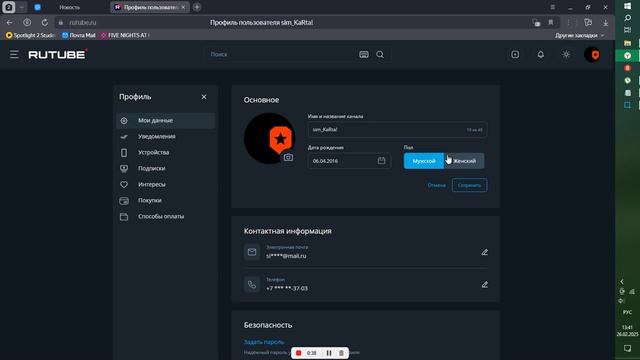Delete the recording with trash icon
640x360 pixels.
point(341,353)
